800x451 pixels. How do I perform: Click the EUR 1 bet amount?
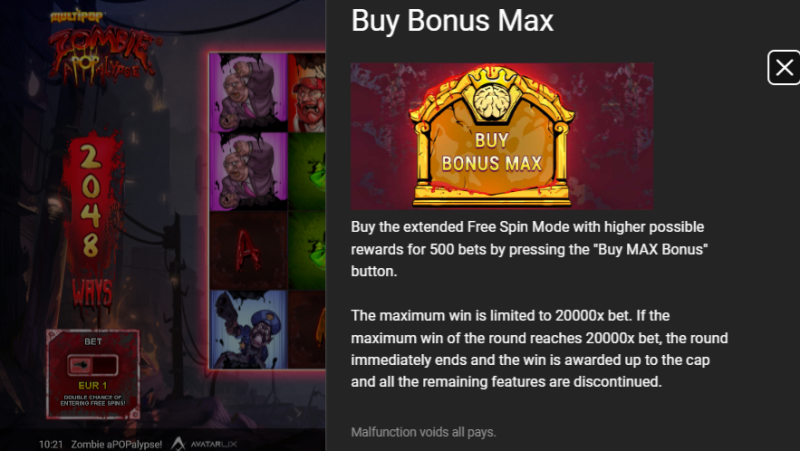click(92, 386)
